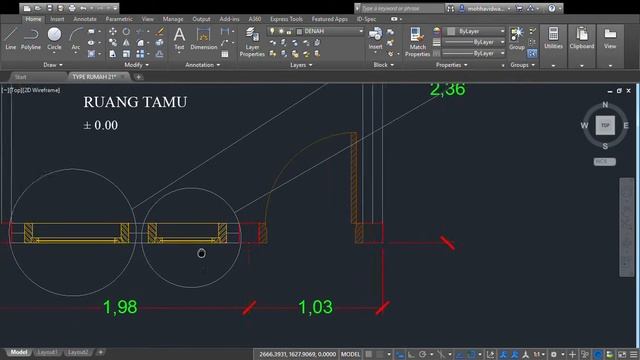Open the Parametric ribbon tab
This screenshot has width=640, height=360.
(x=119, y=19)
